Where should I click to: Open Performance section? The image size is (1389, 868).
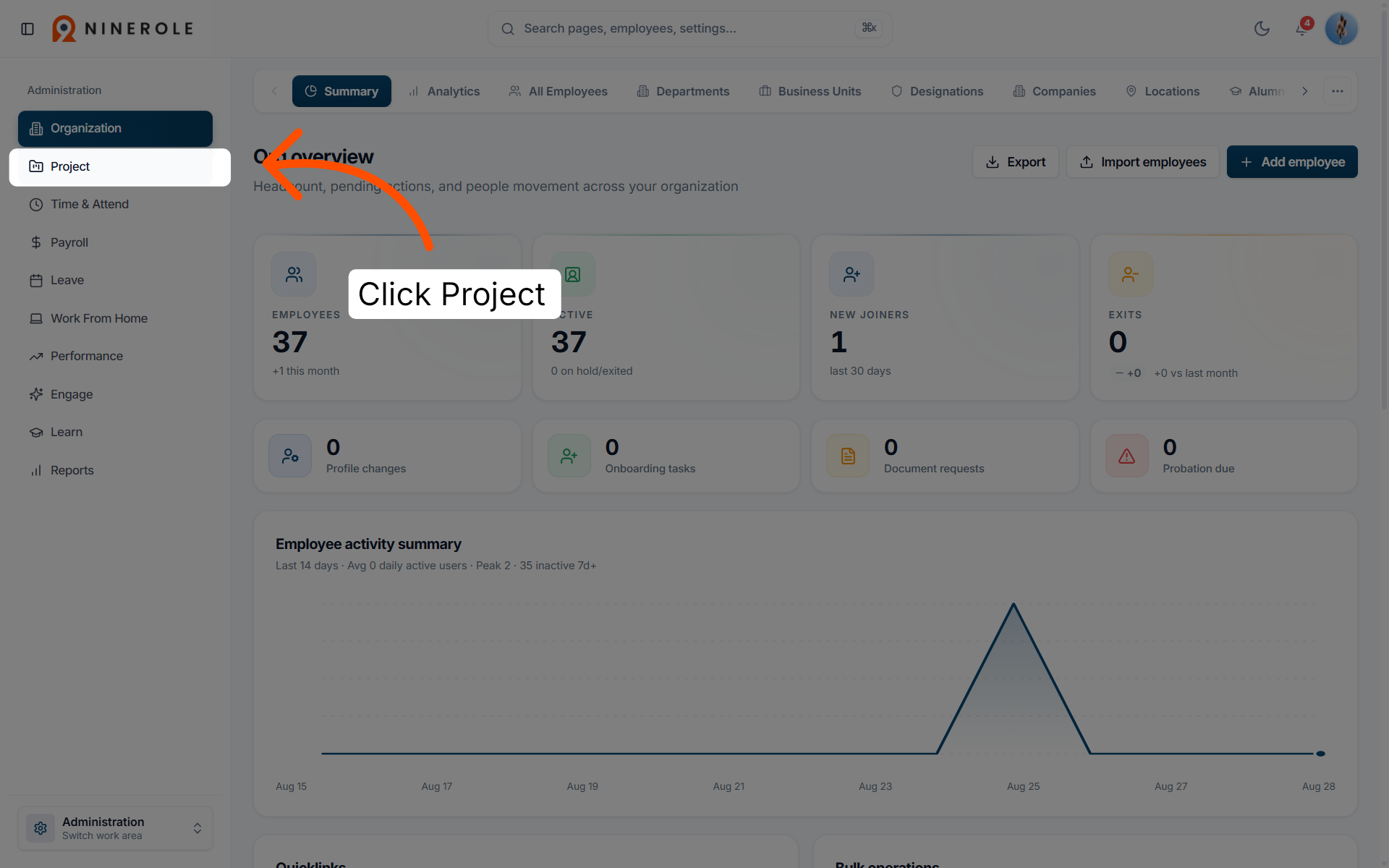tap(115, 357)
